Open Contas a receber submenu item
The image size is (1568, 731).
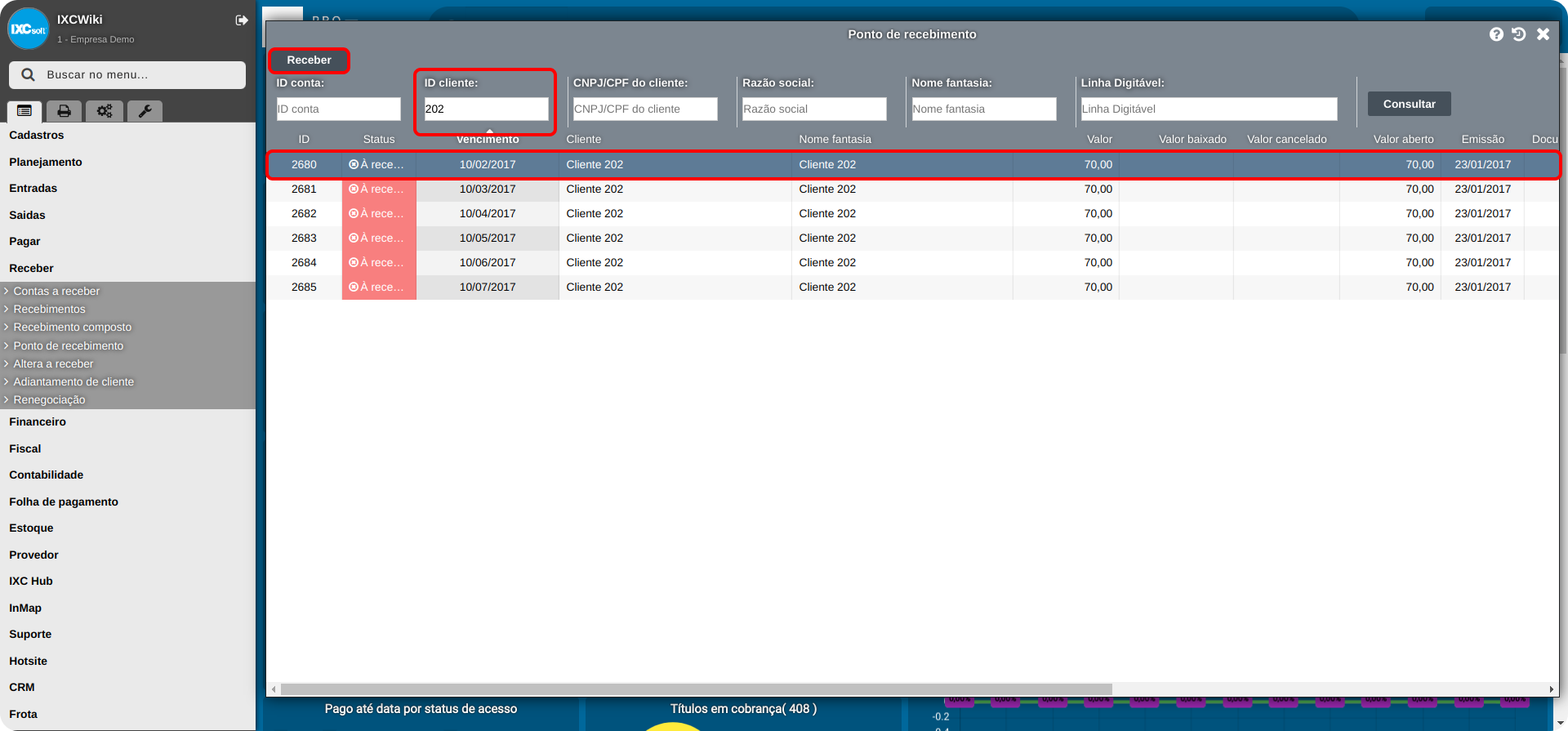click(x=56, y=291)
